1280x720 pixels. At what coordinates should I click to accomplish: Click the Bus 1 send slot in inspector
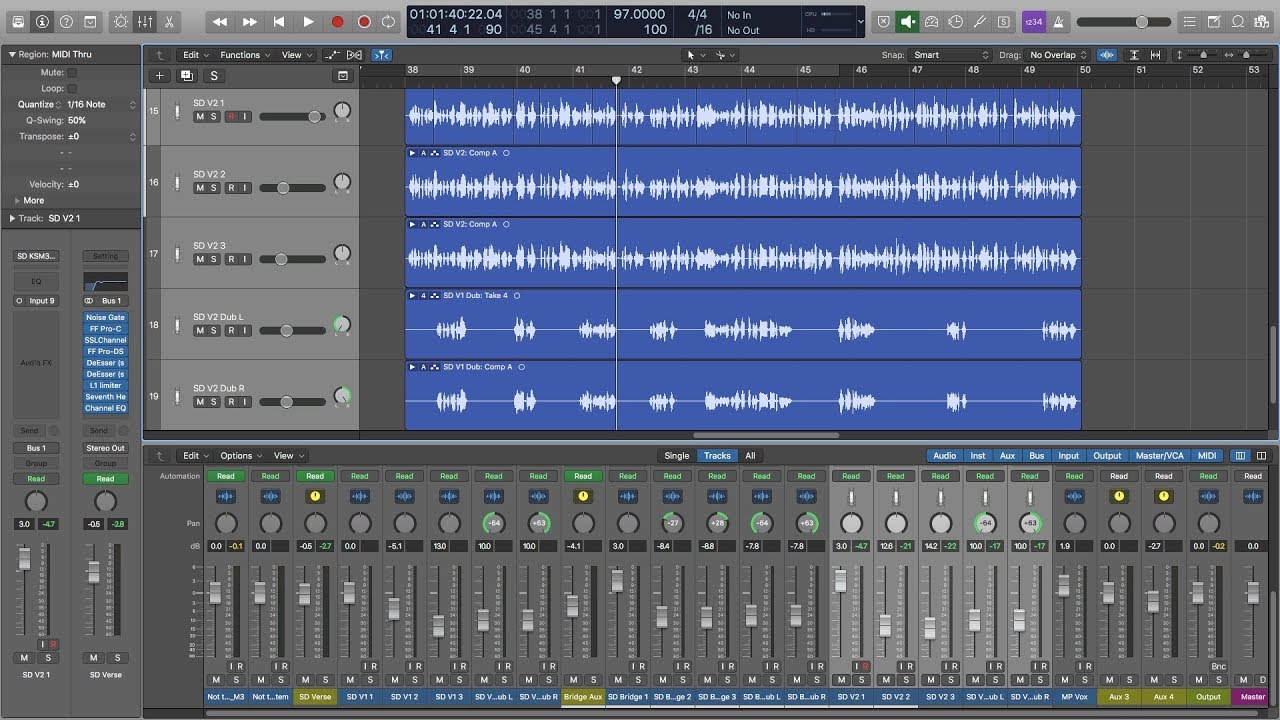pyautogui.click(x=36, y=448)
